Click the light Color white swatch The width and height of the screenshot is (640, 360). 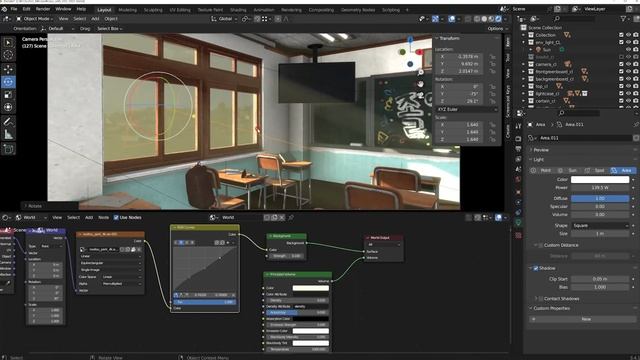(x=600, y=180)
